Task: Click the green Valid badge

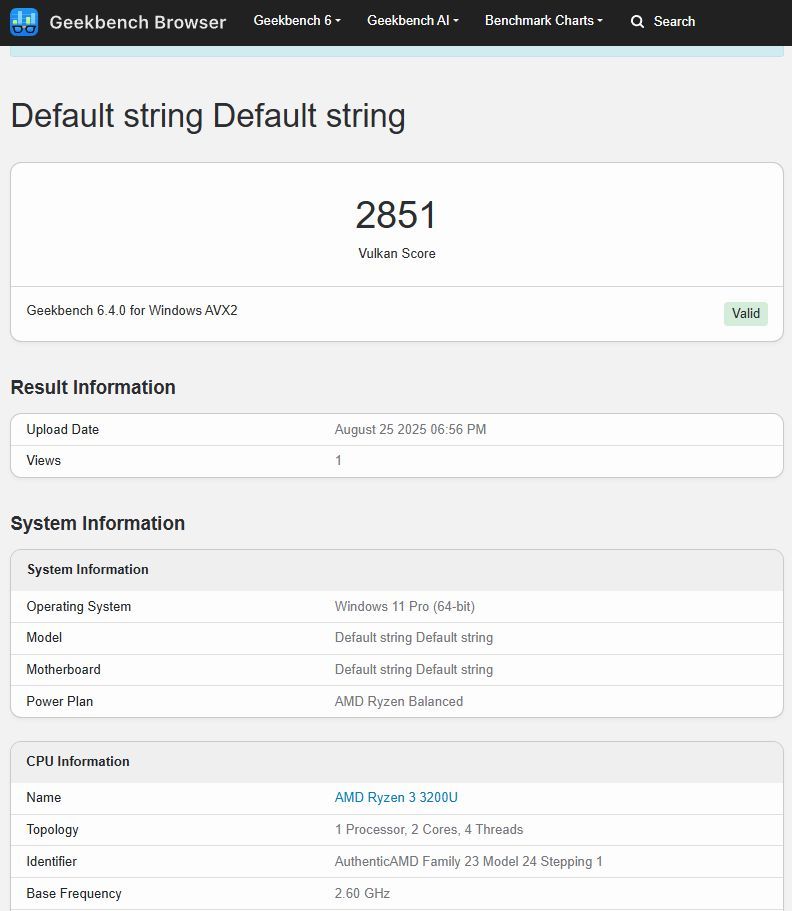Action: [746, 313]
